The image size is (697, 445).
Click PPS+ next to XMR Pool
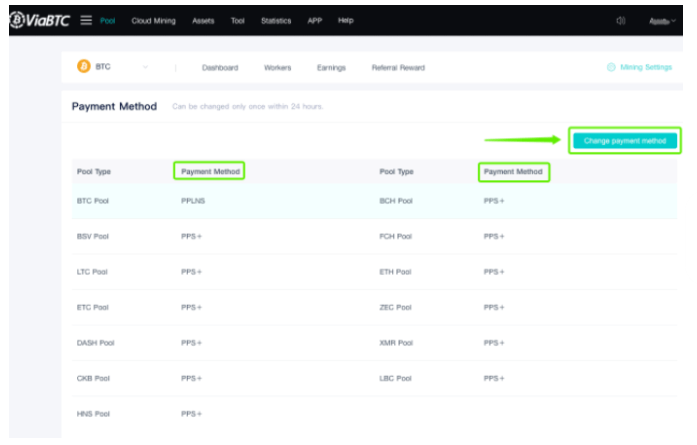coord(494,343)
